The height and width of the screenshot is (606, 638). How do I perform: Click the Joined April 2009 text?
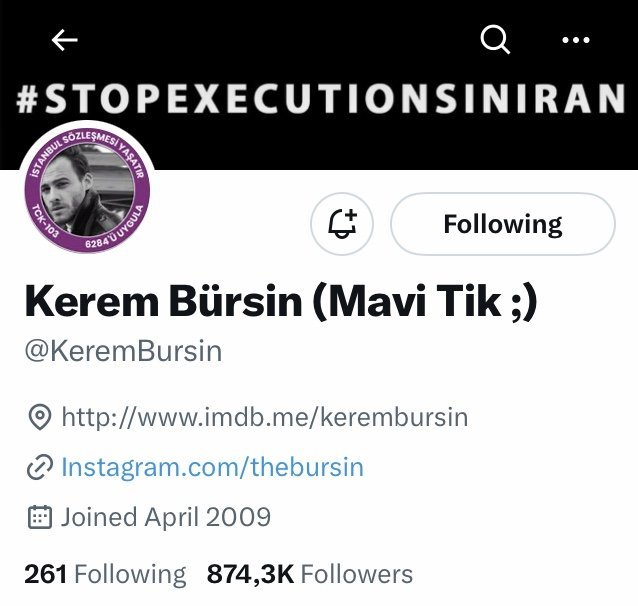[x=166, y=517]
